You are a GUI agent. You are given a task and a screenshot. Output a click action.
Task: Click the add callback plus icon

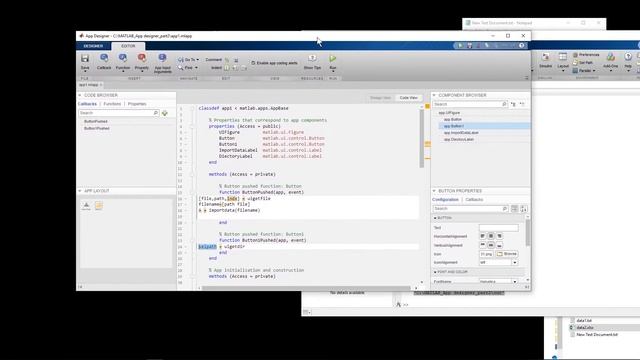[165, 113]
